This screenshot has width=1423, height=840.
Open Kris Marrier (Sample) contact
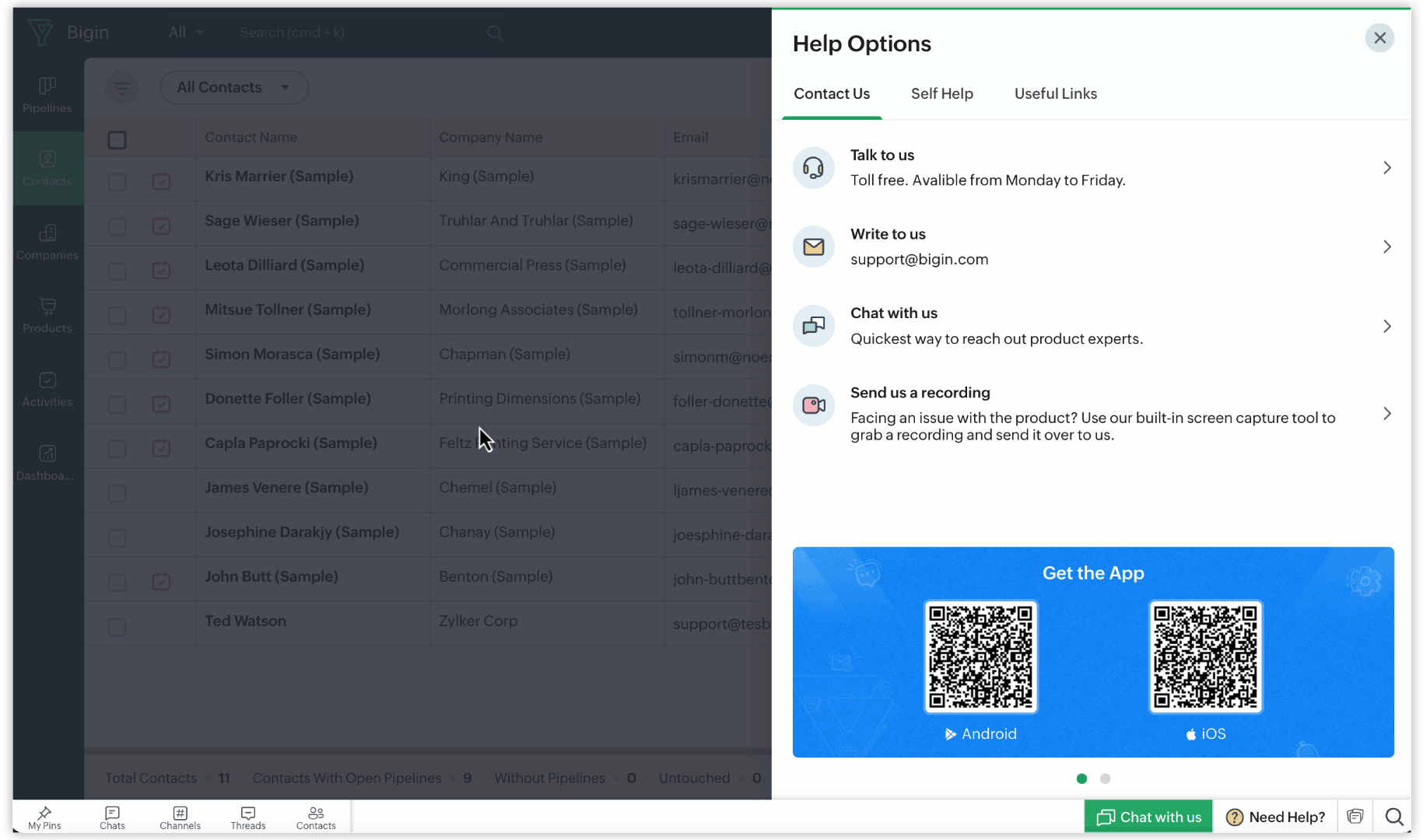(x=279, y=177)
